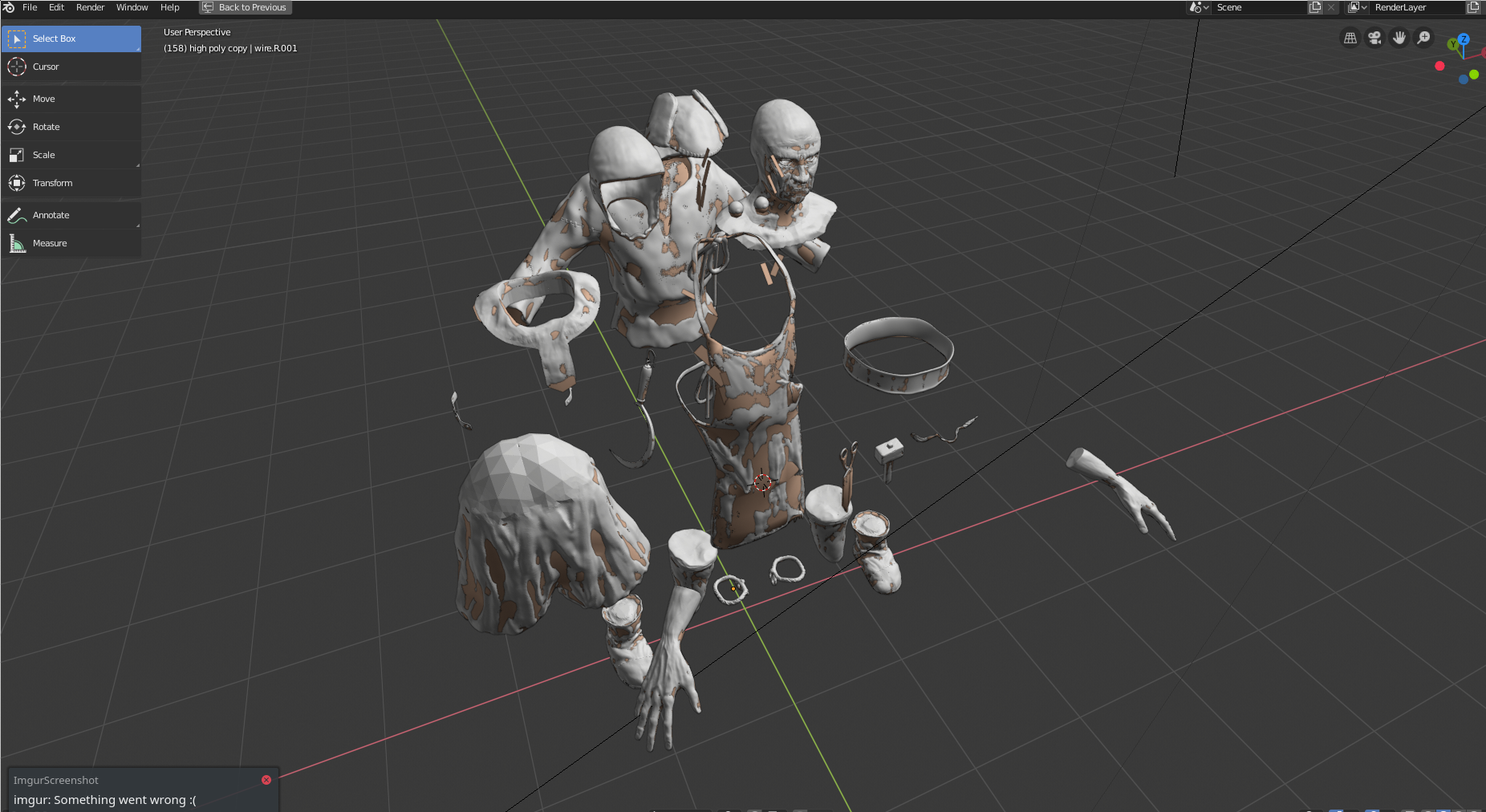Edit the RenderLayer name field

click(1417, 7)
